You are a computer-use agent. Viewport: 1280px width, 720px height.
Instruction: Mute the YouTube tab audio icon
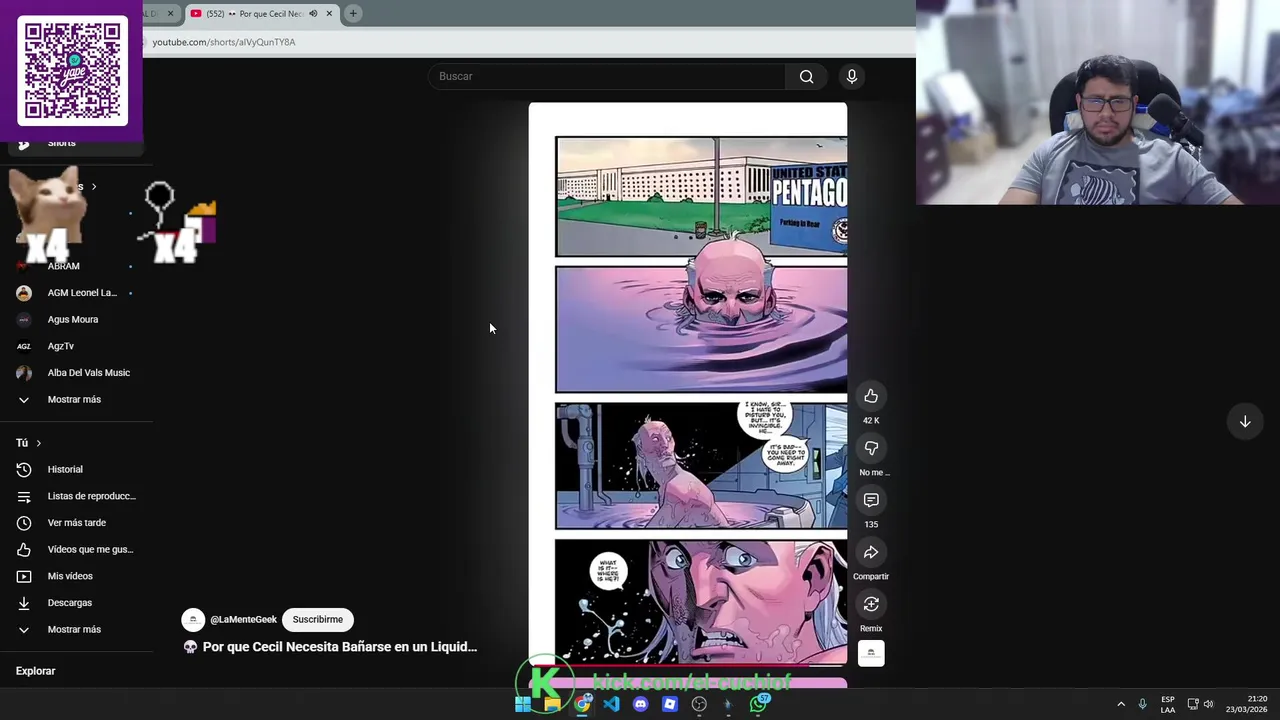[x=313, y=13]
